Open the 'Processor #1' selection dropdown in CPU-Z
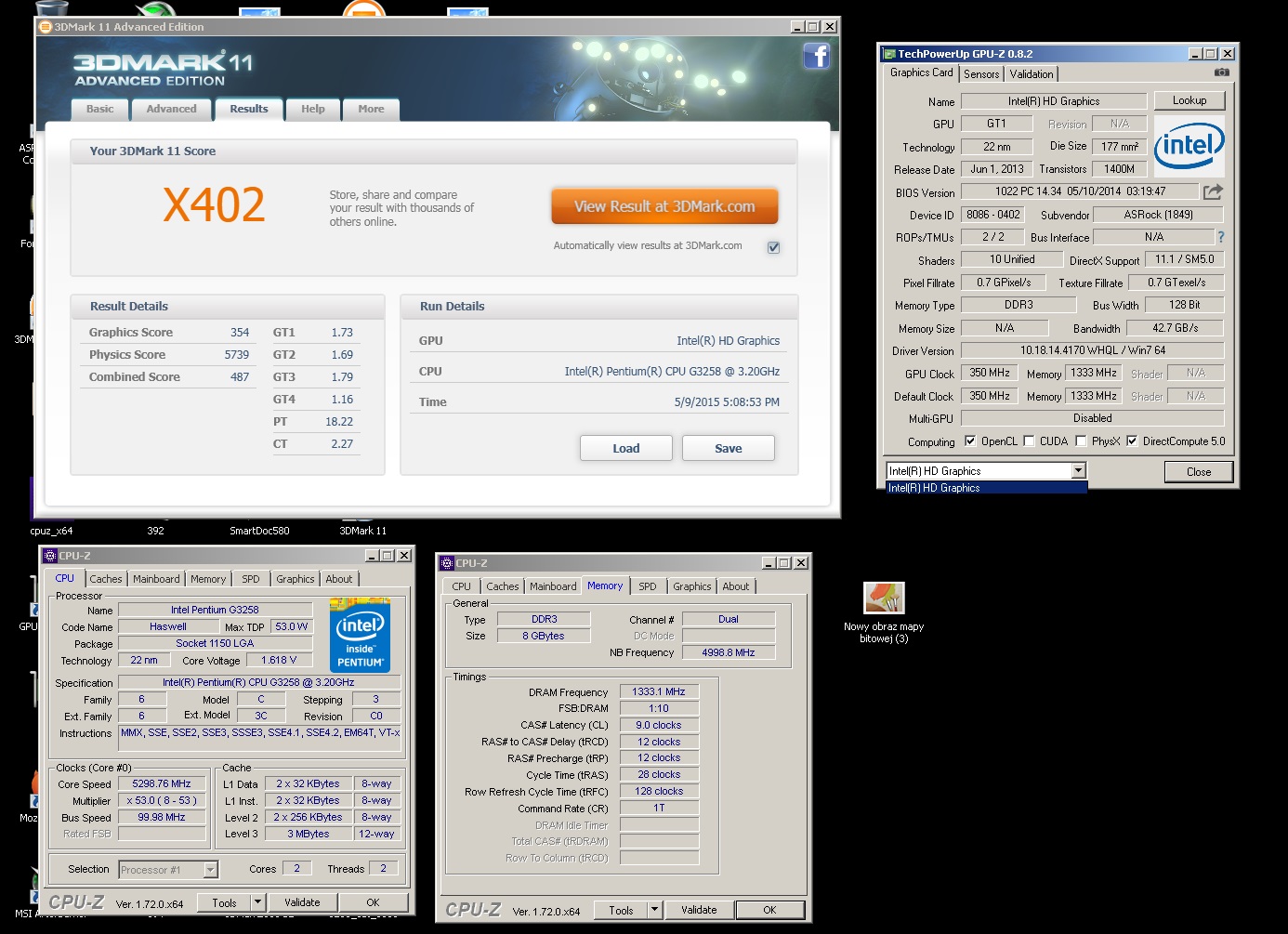The width and height of the screenshot is (1288, 934). point(211,870)
